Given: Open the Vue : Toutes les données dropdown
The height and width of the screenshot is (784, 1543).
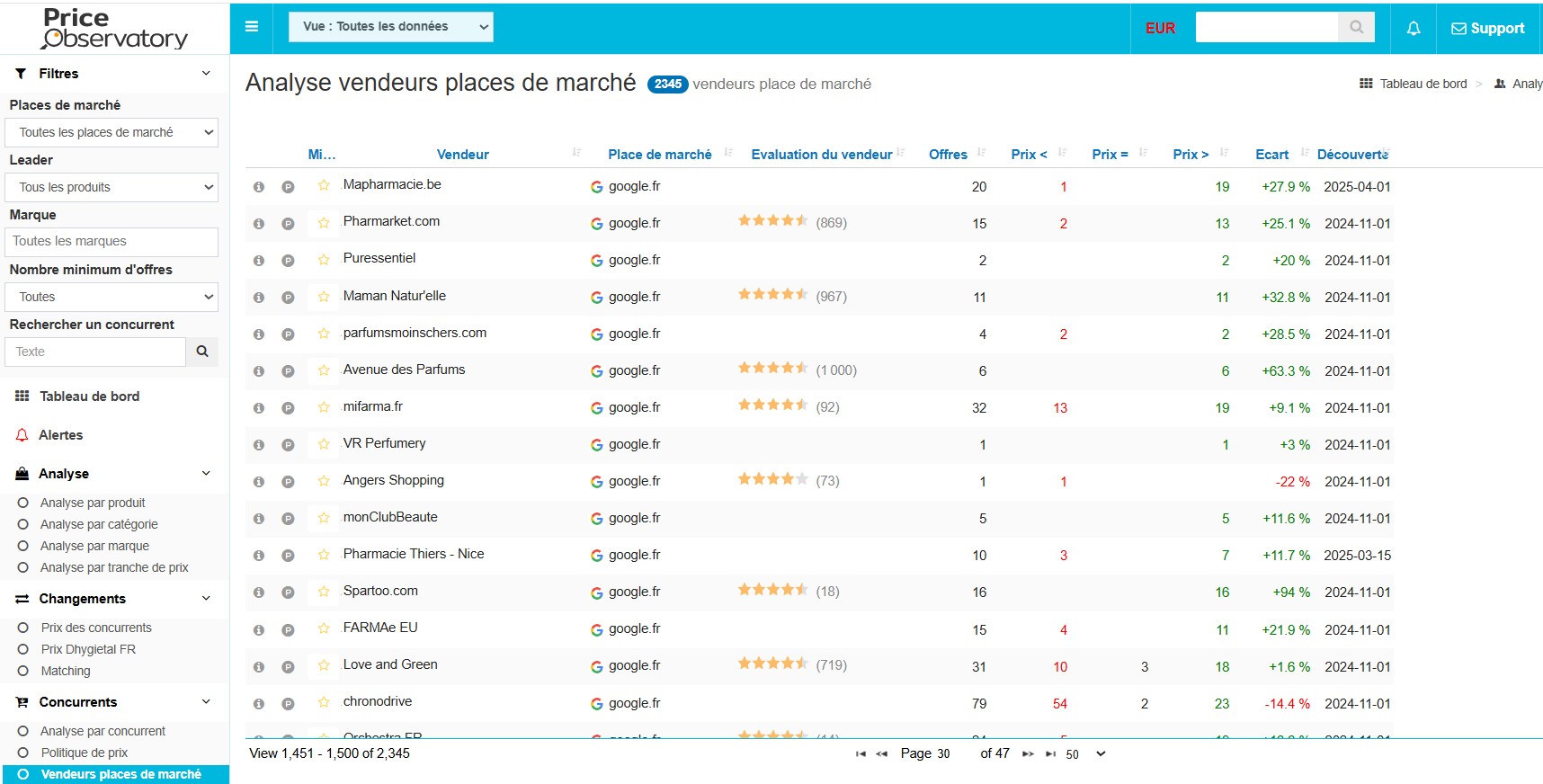Looking at the screenshot, I should click(x=391, y=27).
